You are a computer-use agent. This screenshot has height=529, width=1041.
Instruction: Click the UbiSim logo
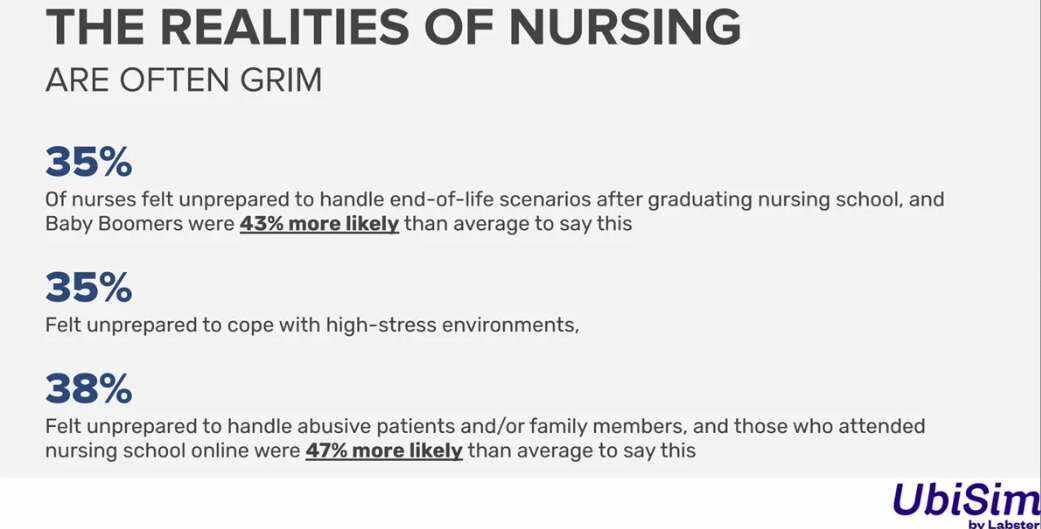coord(963,500)
